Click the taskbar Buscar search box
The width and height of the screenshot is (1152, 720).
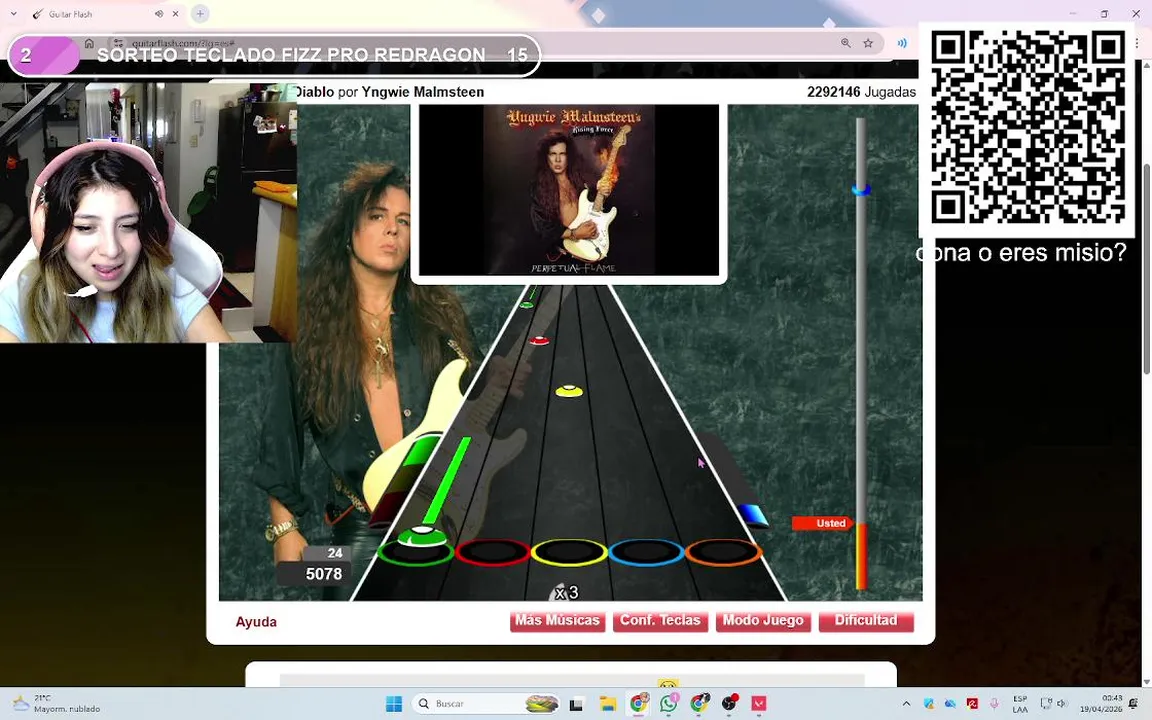coord(486,704)
